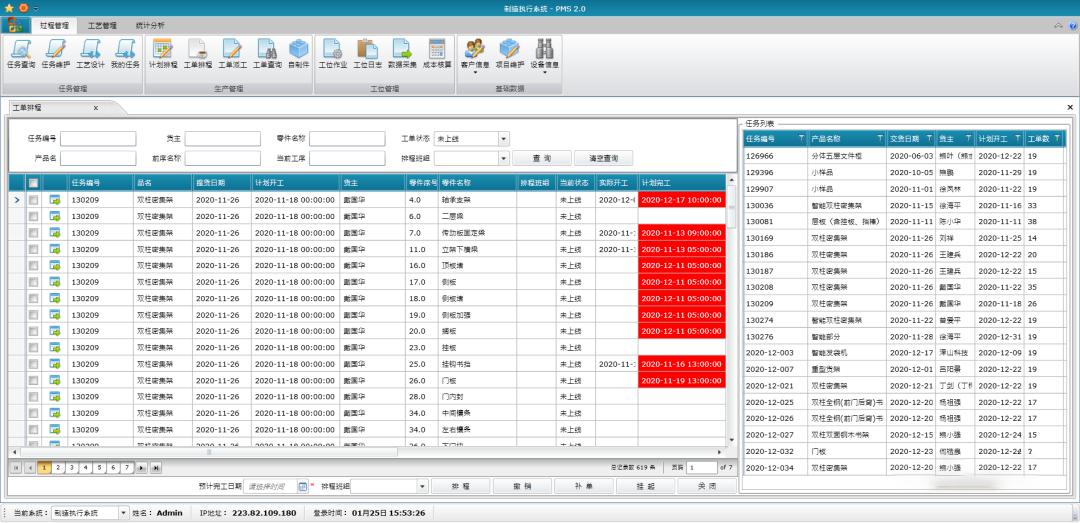1080x523 pixels.
Task: Open the 工艺设计 tool
Action: click(x=90, y=53)
